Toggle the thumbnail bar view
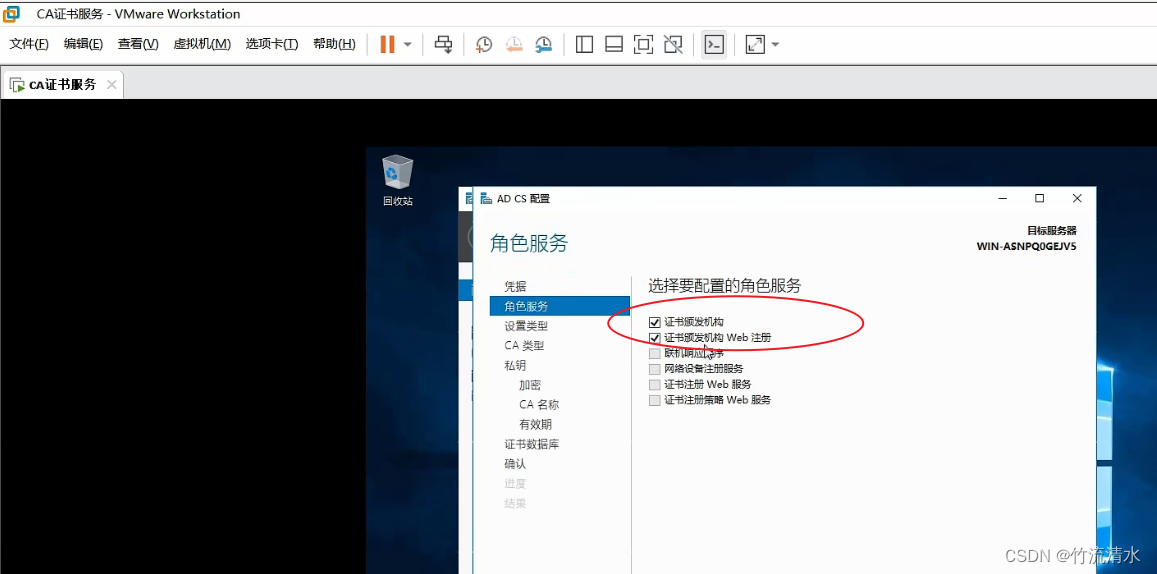The width and height of the screenshot is (1157, 574). click(614, 44)
